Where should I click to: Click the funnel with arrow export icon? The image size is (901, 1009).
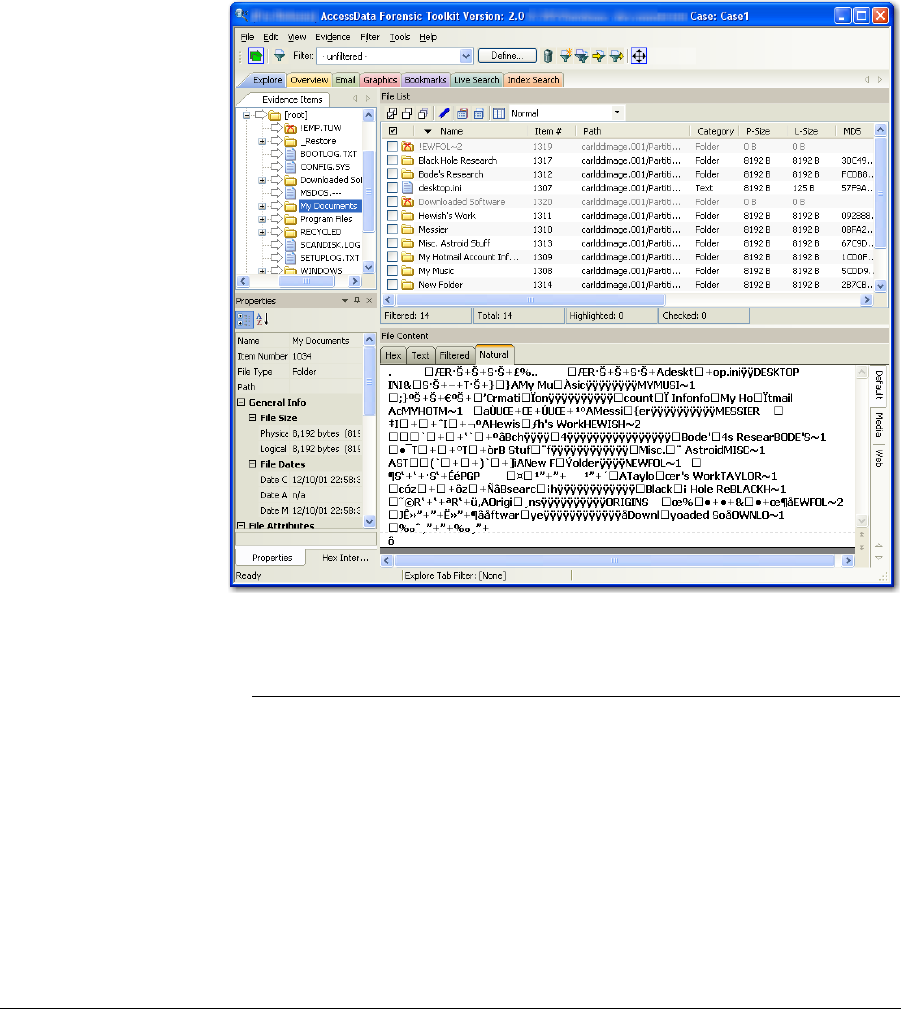pos(616,56)
